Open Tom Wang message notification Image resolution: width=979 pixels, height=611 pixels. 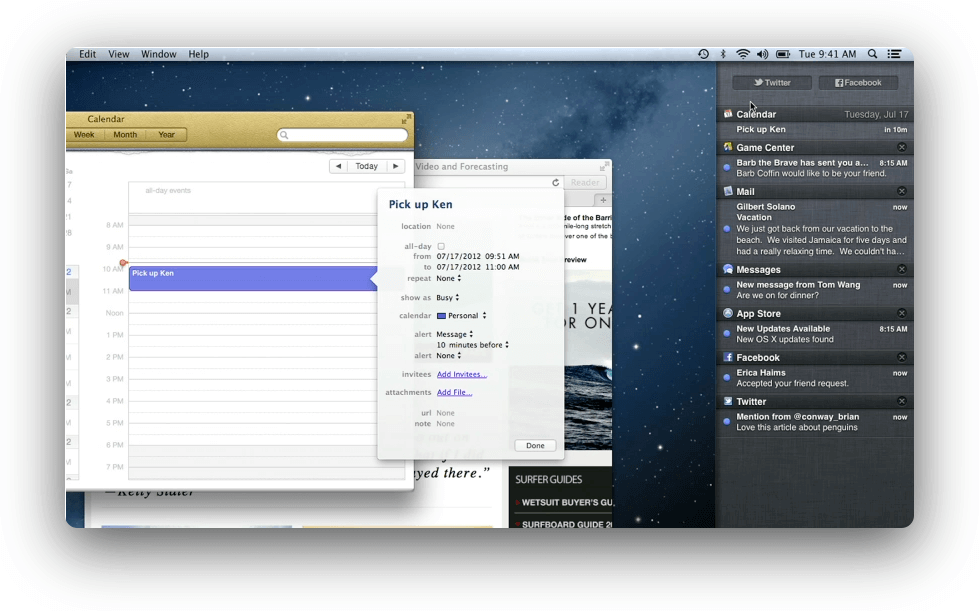pyautogui.click(x=814, y=290)
